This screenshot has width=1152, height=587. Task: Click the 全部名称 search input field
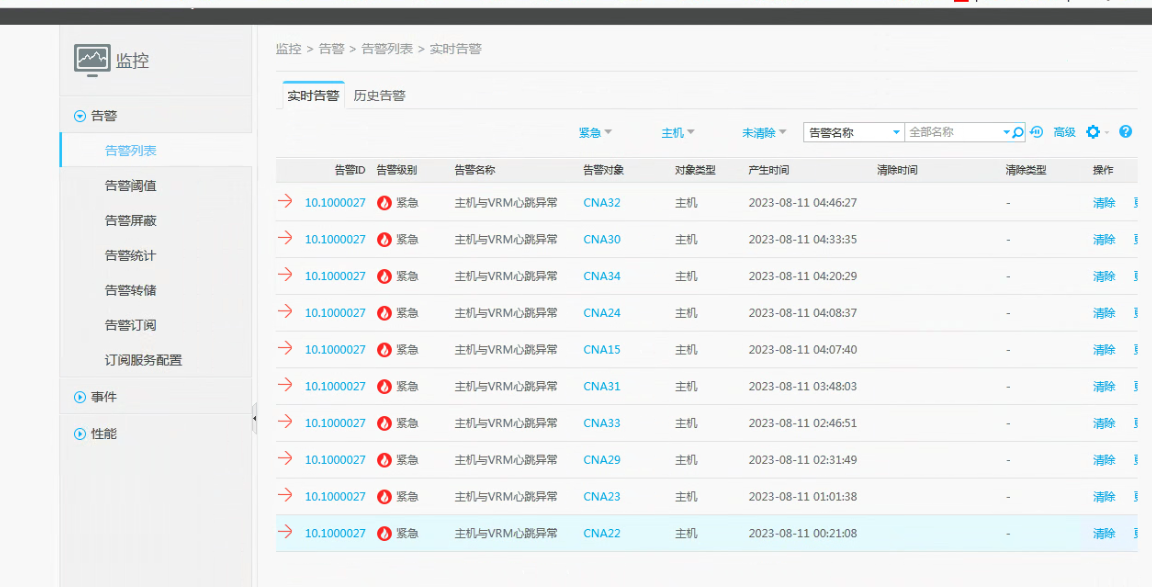click(x=951, y=132)
